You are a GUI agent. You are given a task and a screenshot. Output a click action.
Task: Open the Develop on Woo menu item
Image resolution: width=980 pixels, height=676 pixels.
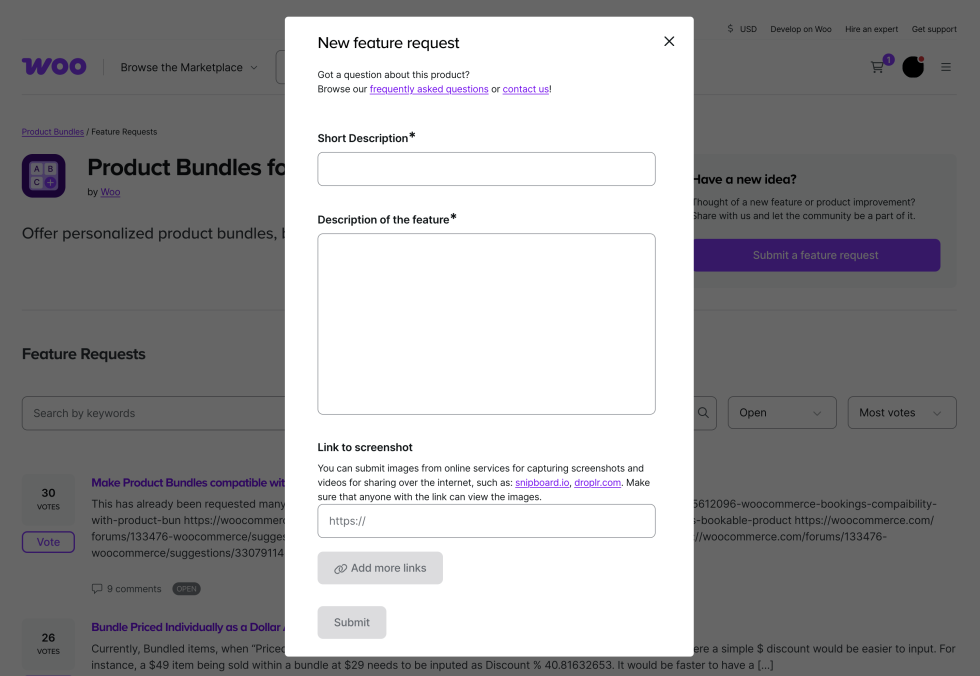pos(800,29)
